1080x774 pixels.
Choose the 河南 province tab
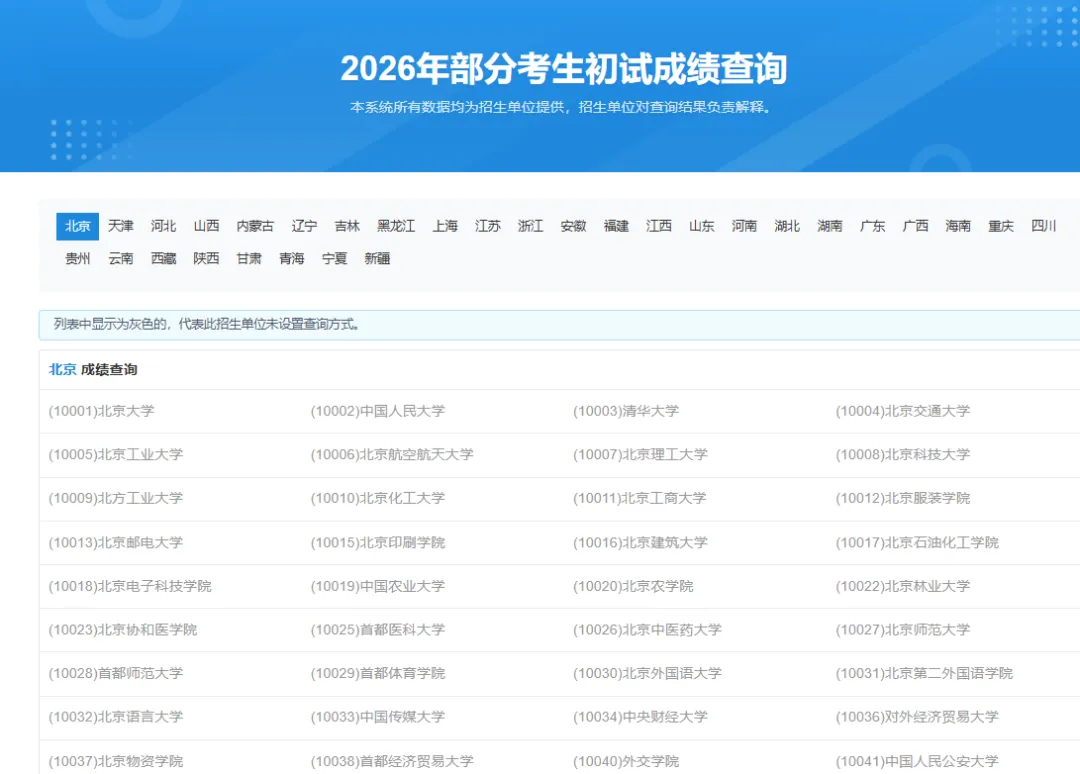pos(744,226)
